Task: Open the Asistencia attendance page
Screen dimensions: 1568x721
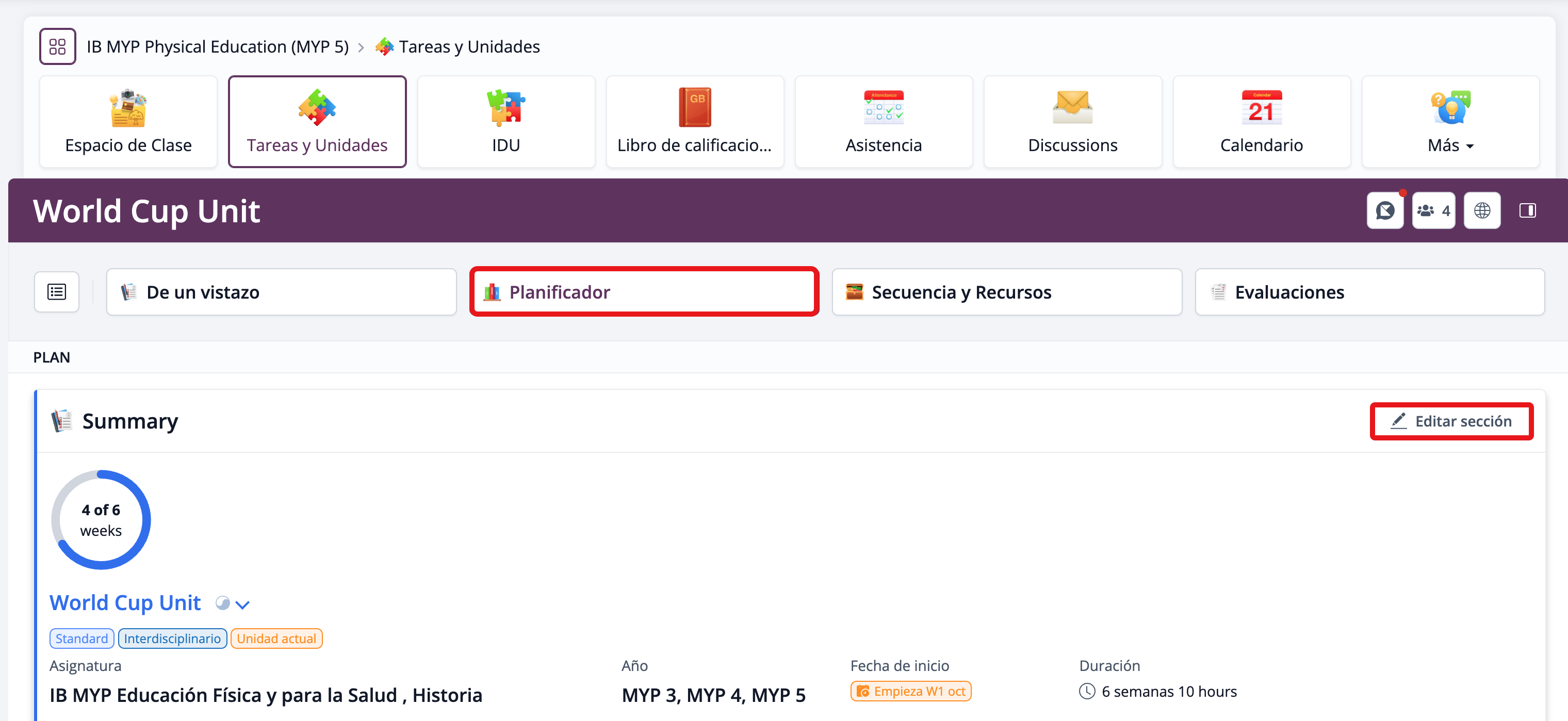Action: coord(883,122)
